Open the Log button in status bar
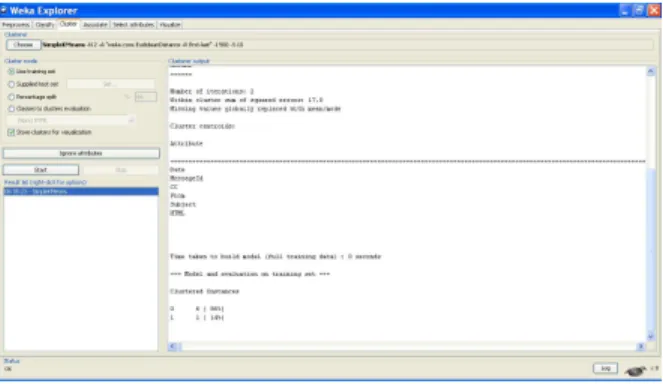This screenshot has width=663, height=384. click(x=605, y=368)
